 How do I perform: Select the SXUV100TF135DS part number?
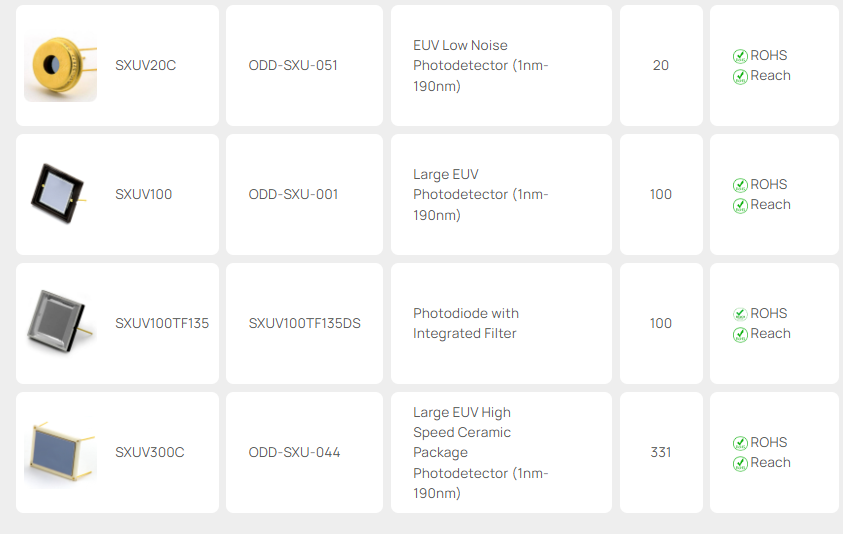(304, 323)
